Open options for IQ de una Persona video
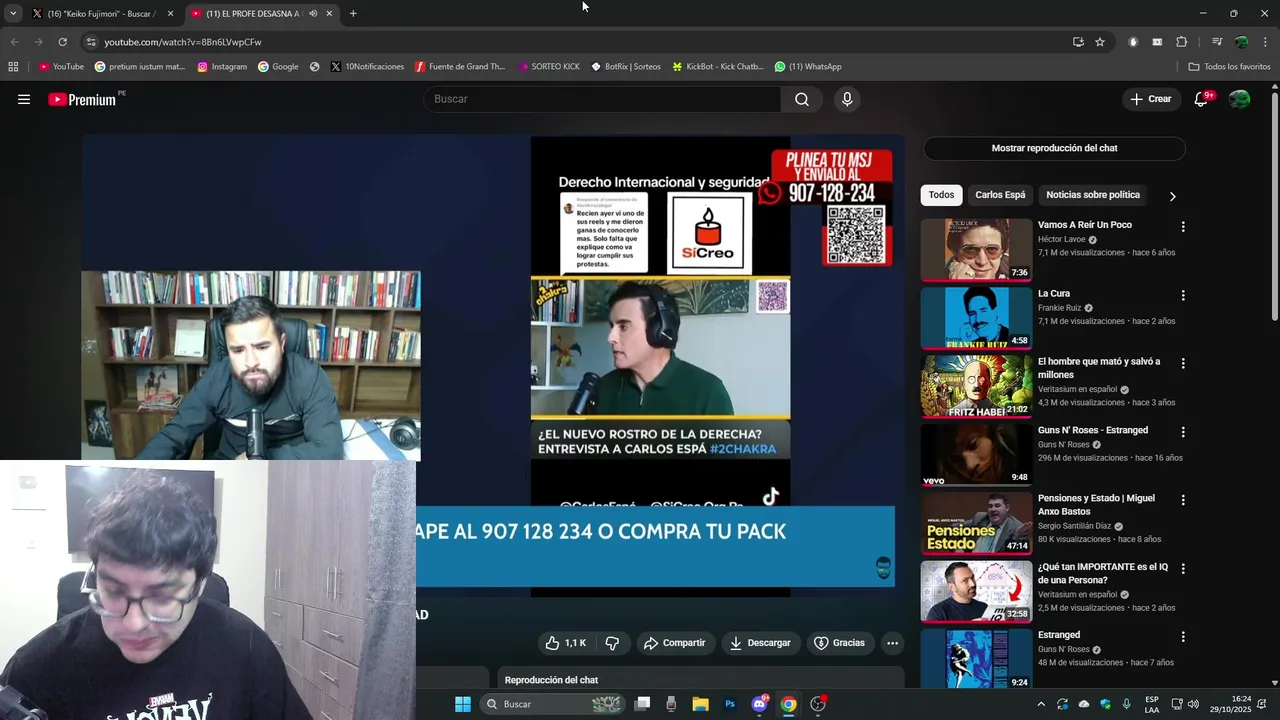 [1183, 568]
